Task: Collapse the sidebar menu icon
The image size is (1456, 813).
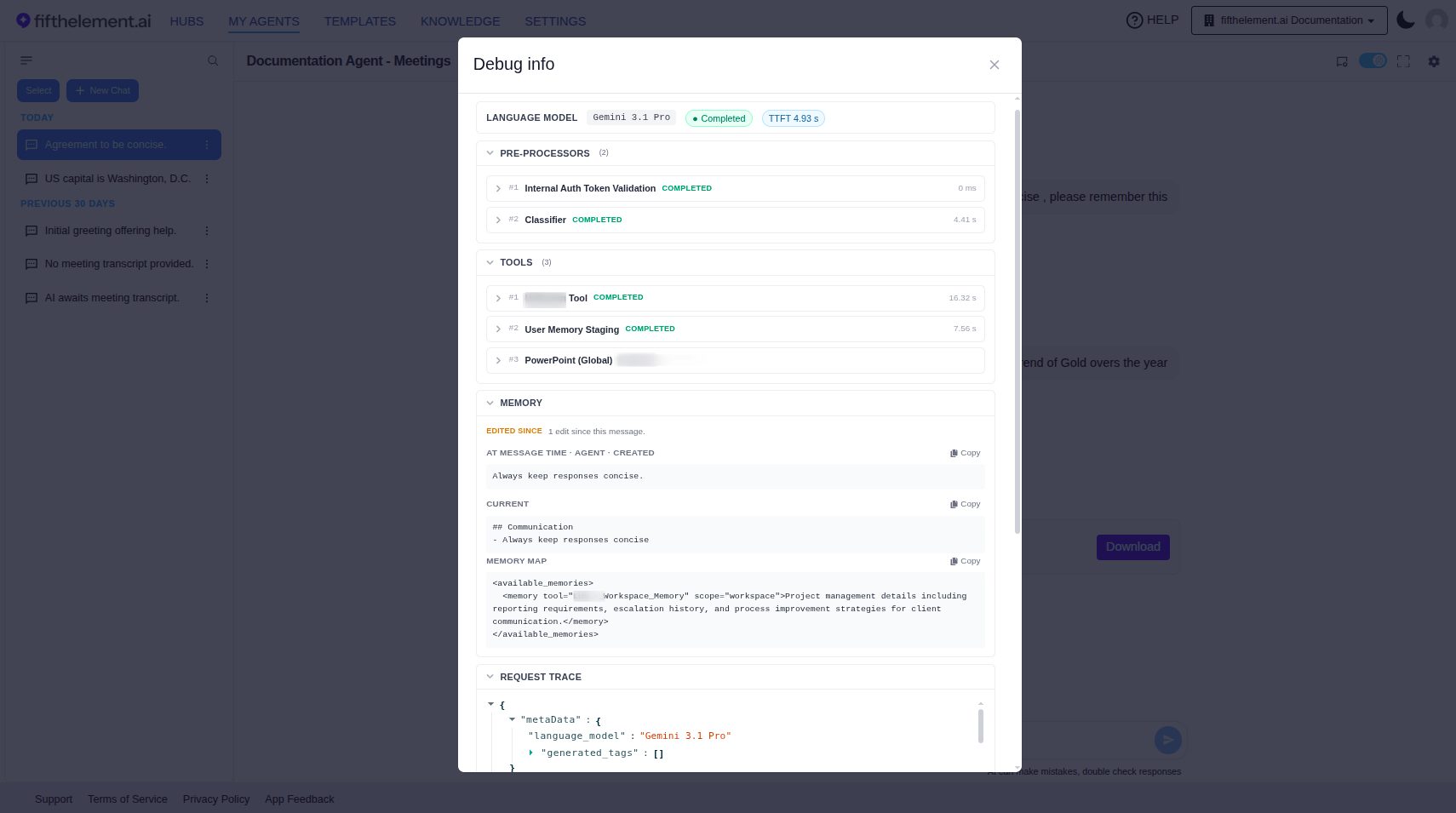Action: click(26, 60)
